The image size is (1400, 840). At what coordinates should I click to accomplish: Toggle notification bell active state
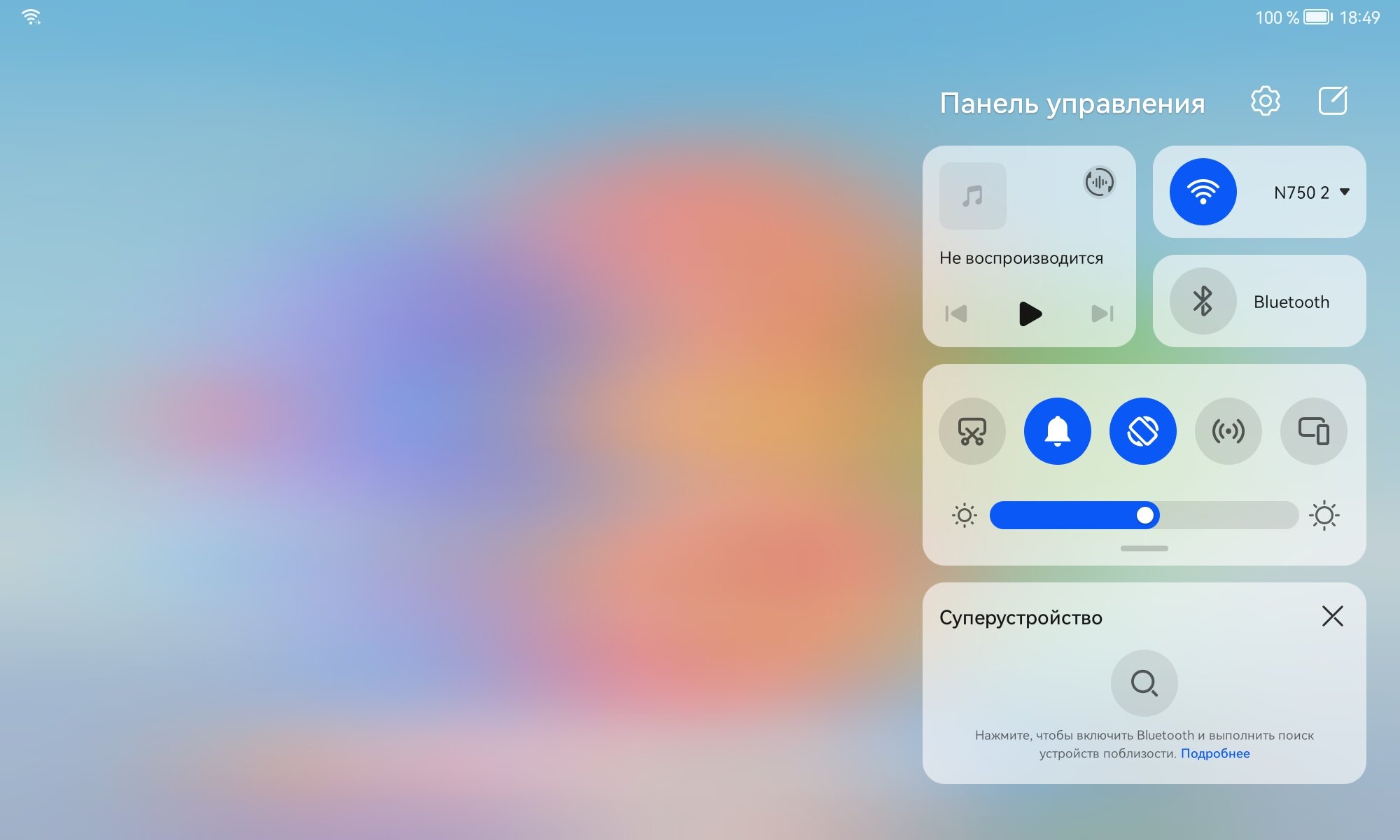[x=1057, y=431]
